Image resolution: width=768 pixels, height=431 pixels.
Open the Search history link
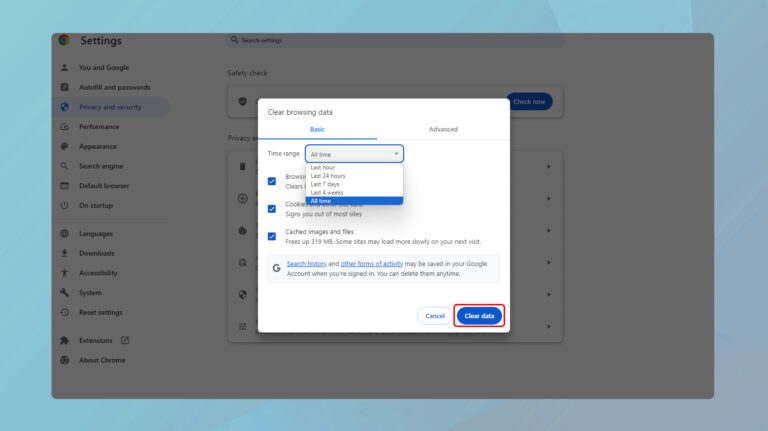tap(306, 263)
